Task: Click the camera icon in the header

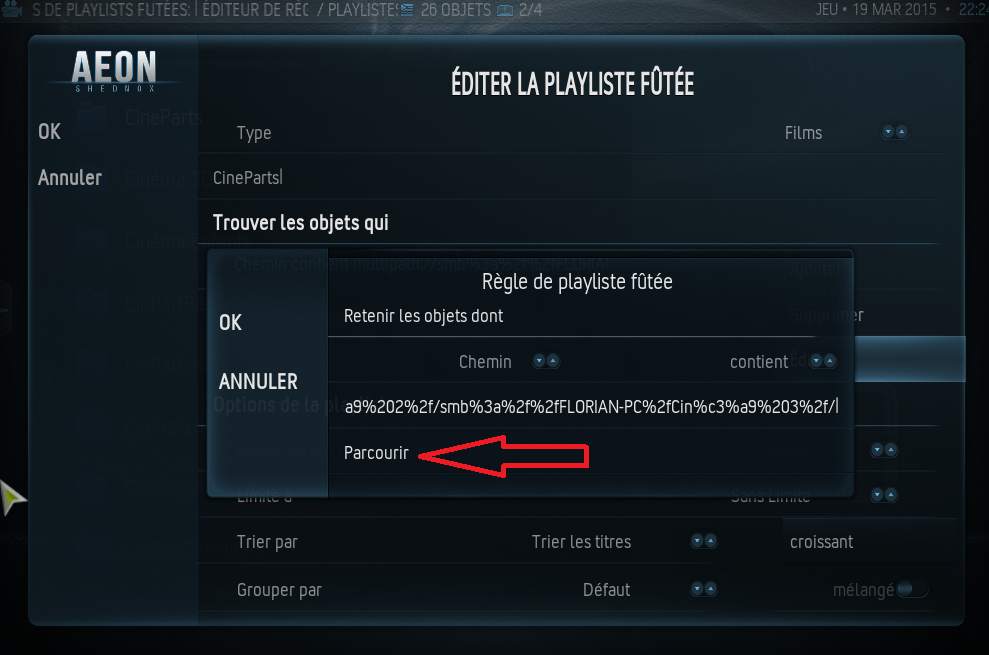Action: point(13,9)
